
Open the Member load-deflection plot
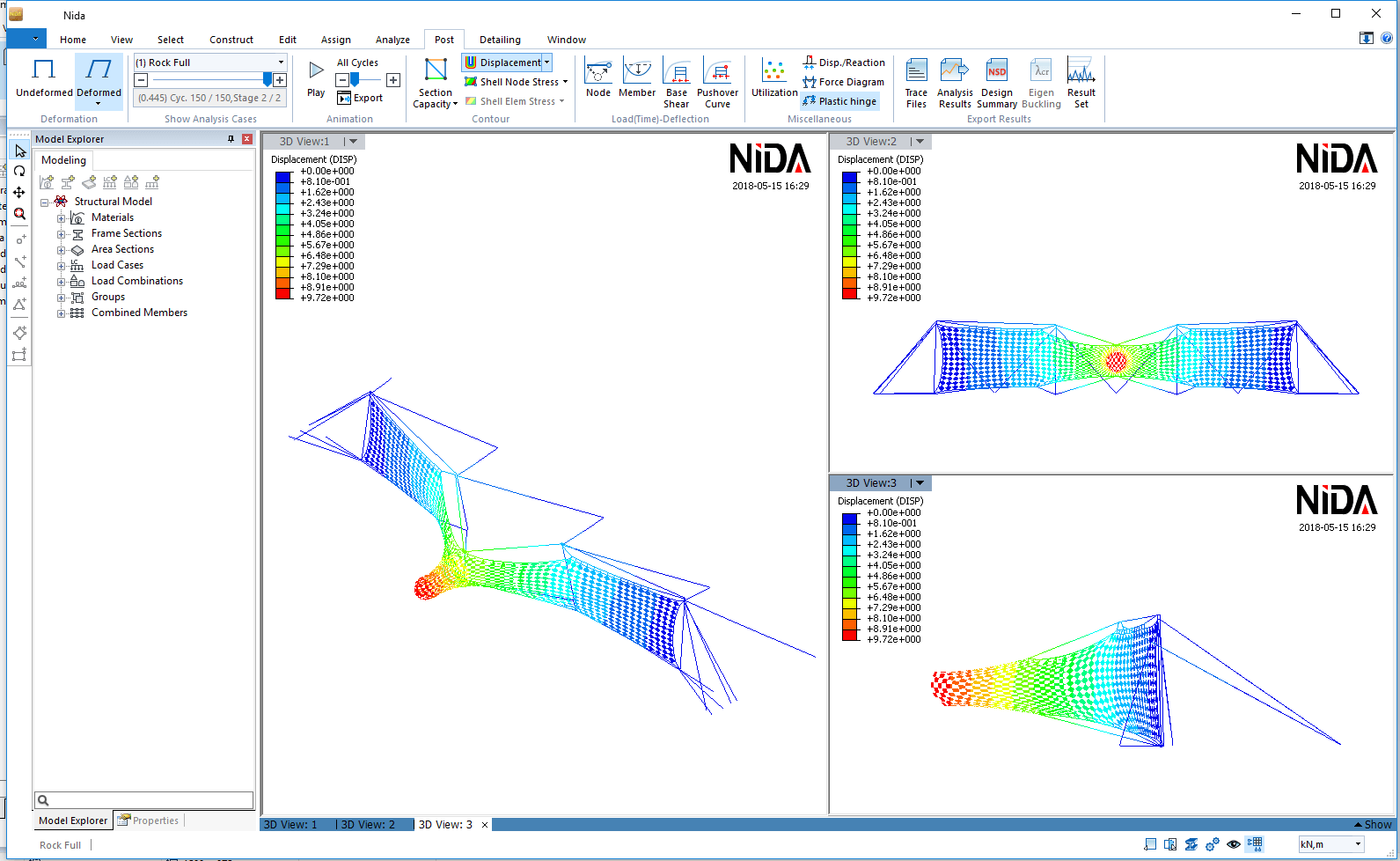(x=637, y=78)
